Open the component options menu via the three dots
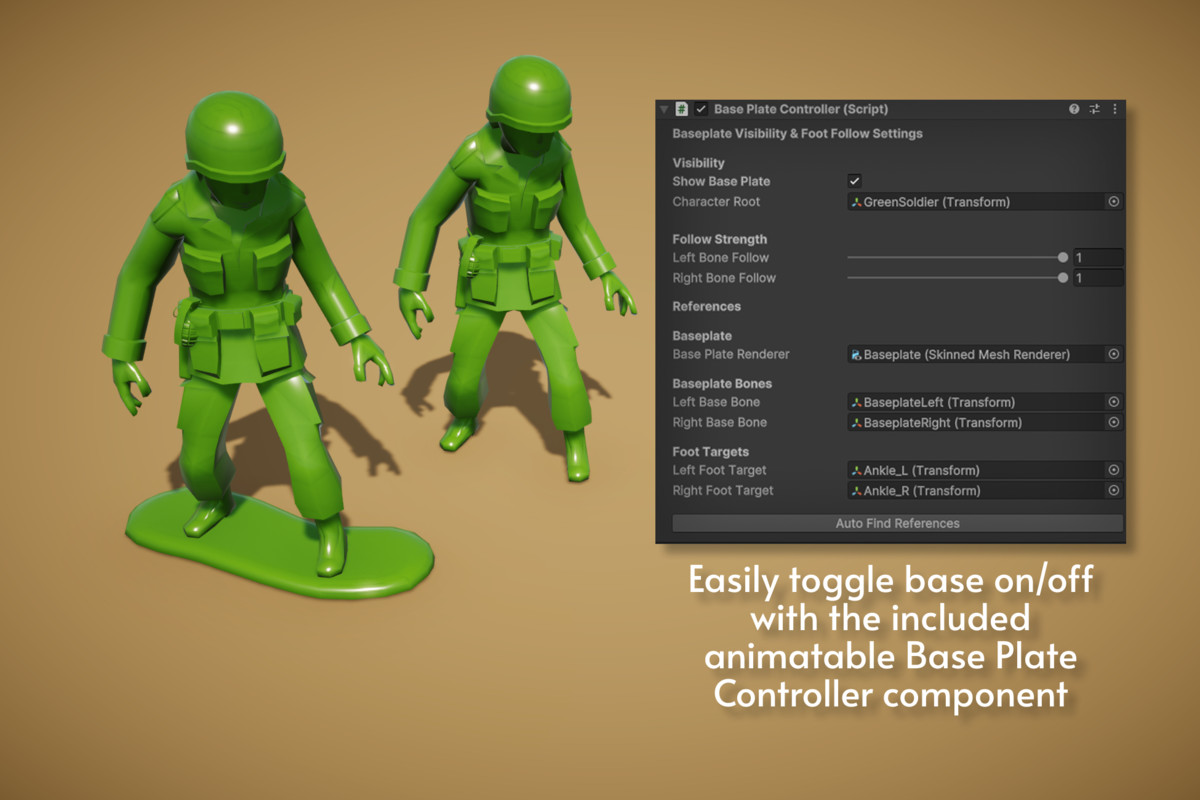Viewport: 1200px width, 800px height. [x=1114, y=109]
